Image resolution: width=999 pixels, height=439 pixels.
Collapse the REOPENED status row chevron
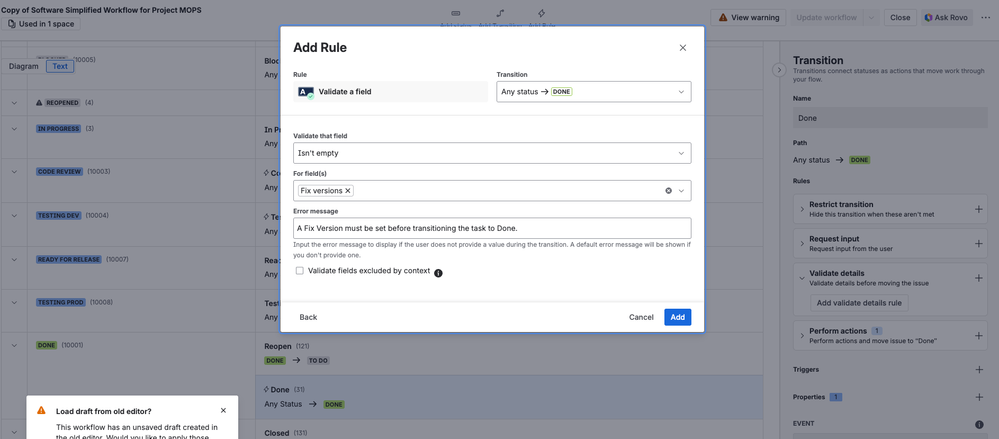14,103
